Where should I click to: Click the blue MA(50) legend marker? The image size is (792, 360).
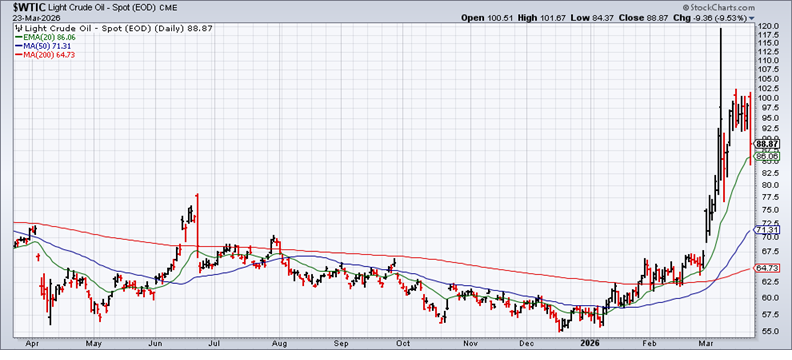19,46
